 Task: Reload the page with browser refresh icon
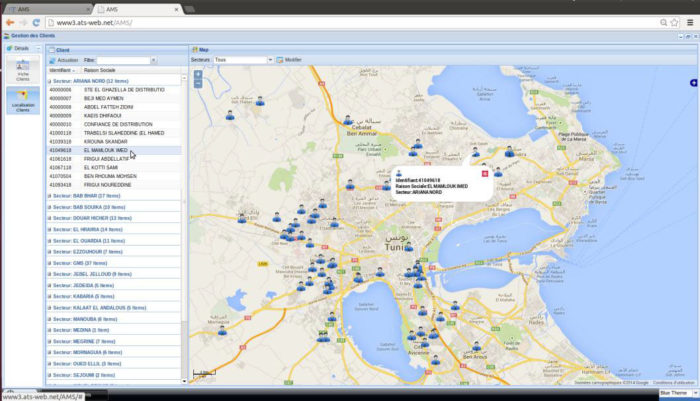[x=36, y=20]
